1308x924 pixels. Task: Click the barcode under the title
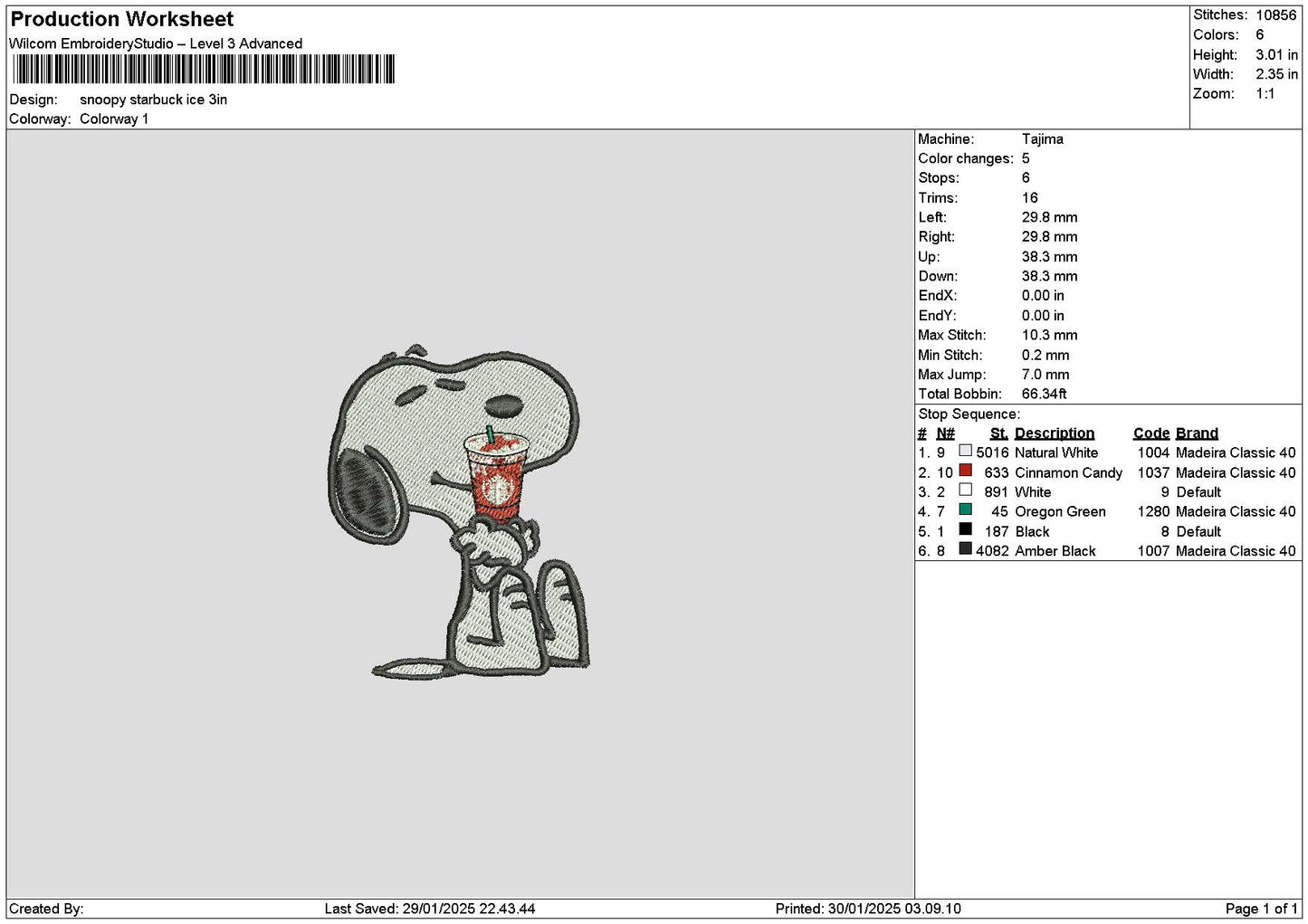click(x=204, y=70)
